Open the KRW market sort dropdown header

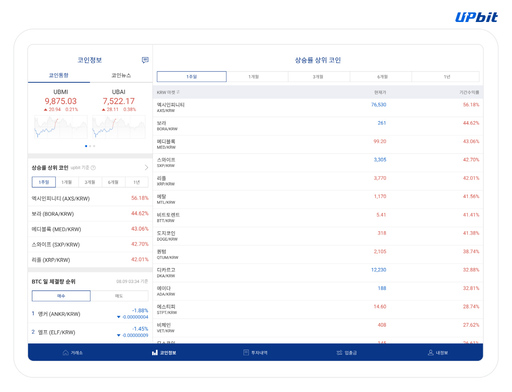click(x=168, y=92)
